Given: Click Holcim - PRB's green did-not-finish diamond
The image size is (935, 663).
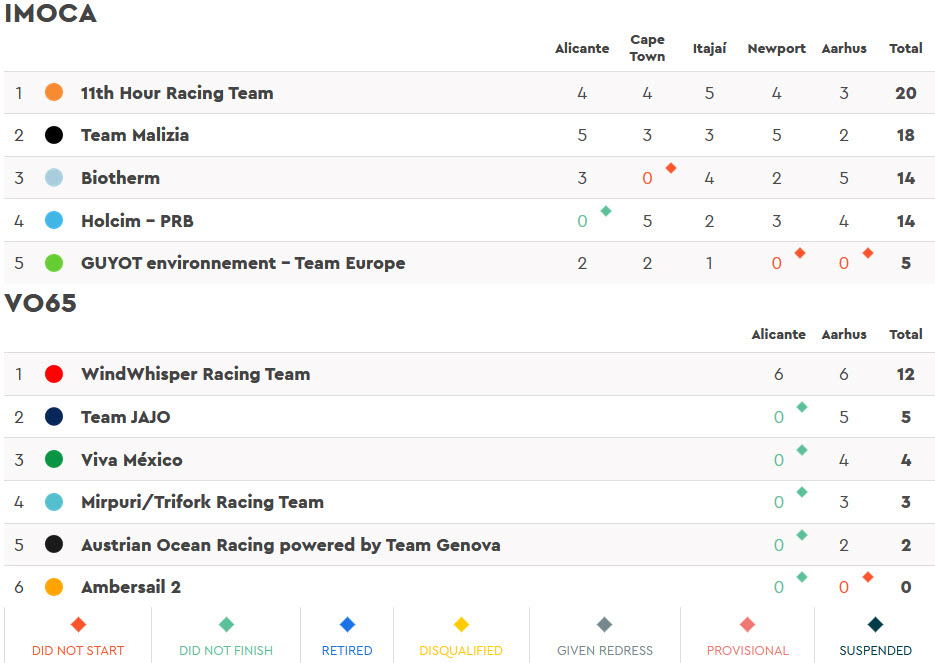Looking at the screenshot, I should [x=606, y=210].
